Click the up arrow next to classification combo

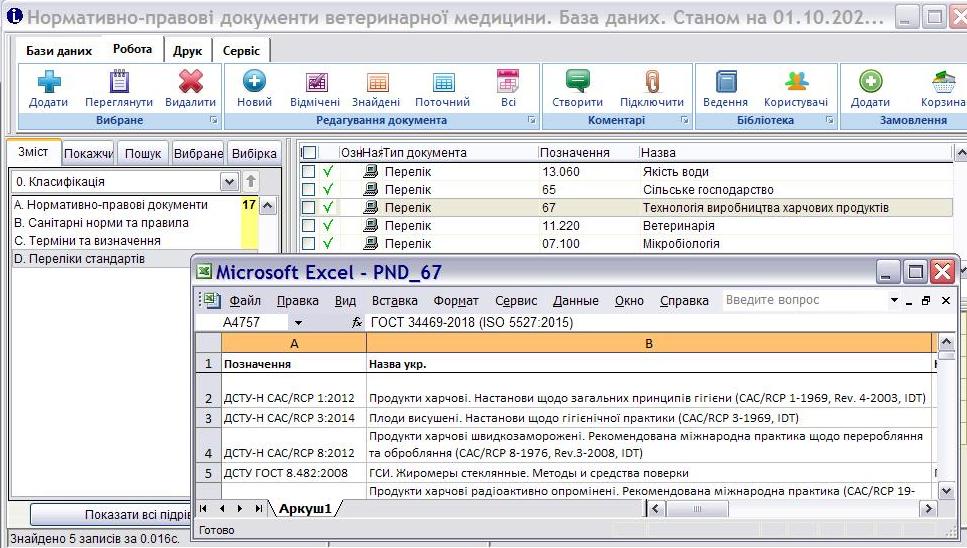[x=251, y=181]
